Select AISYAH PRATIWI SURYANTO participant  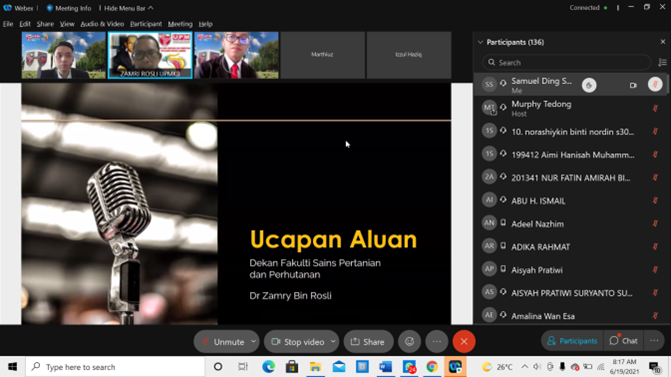click(570, 293)
